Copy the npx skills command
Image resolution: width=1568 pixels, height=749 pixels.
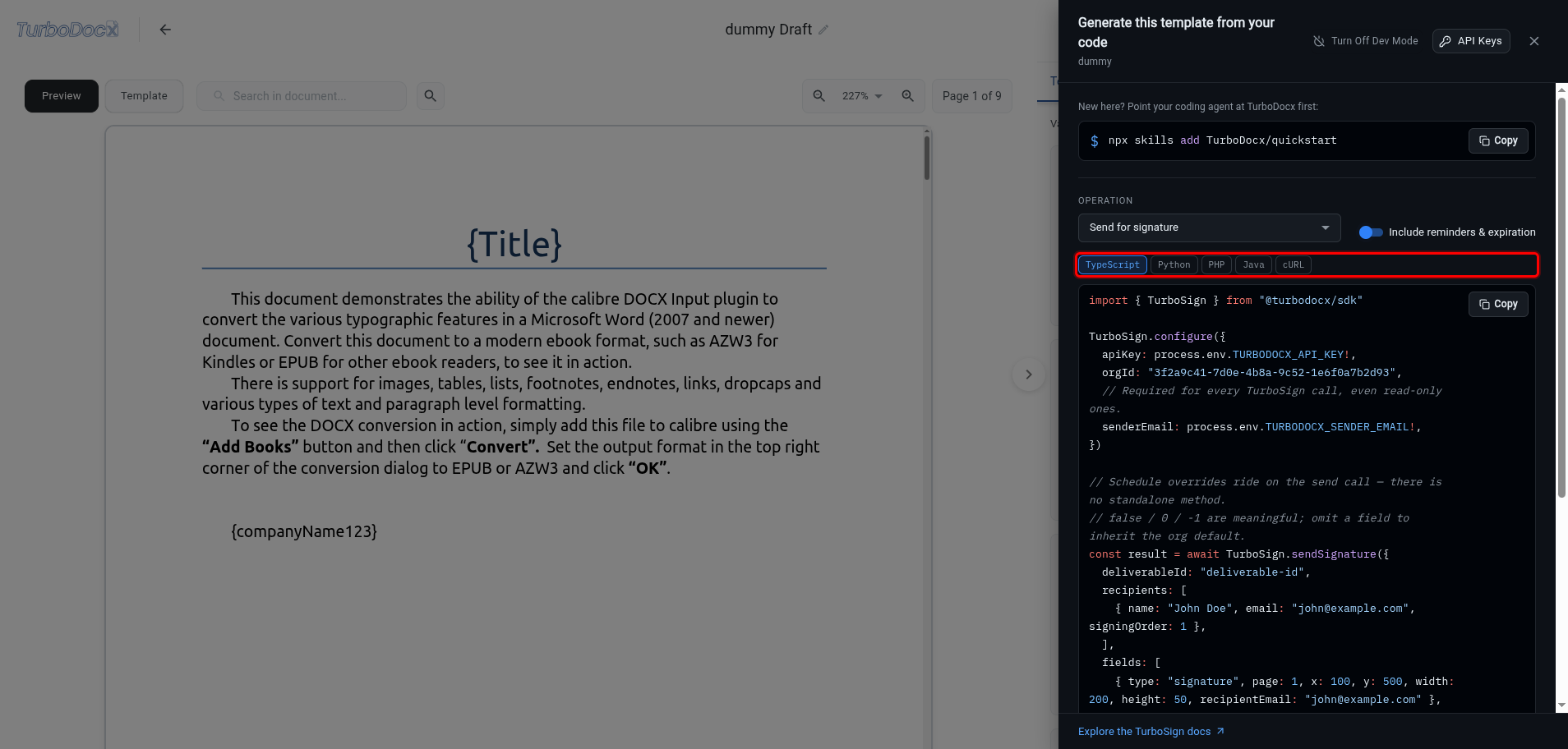[1498, 140]
